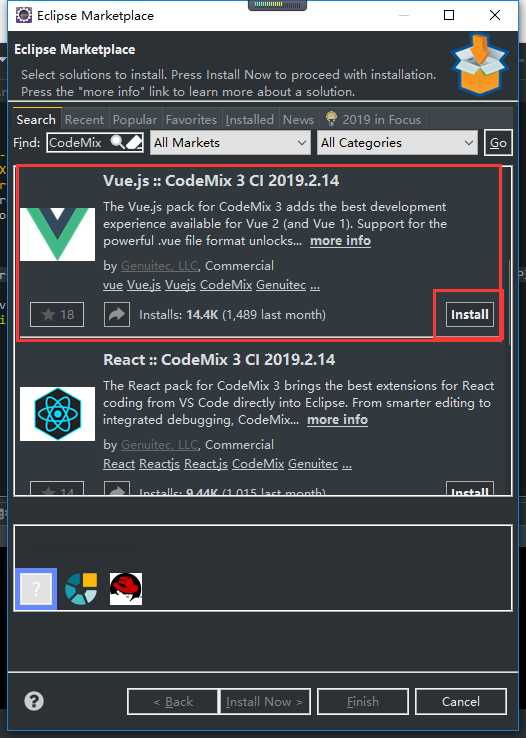Click the 2019 in Focus lightbulb tab
This screenshot has height=738, width=526.
373,120
